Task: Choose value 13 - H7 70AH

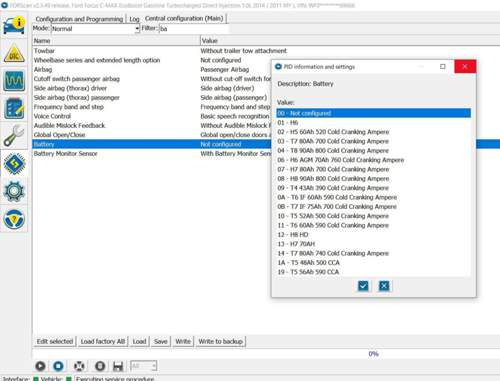Action: (x=373, y=244)
